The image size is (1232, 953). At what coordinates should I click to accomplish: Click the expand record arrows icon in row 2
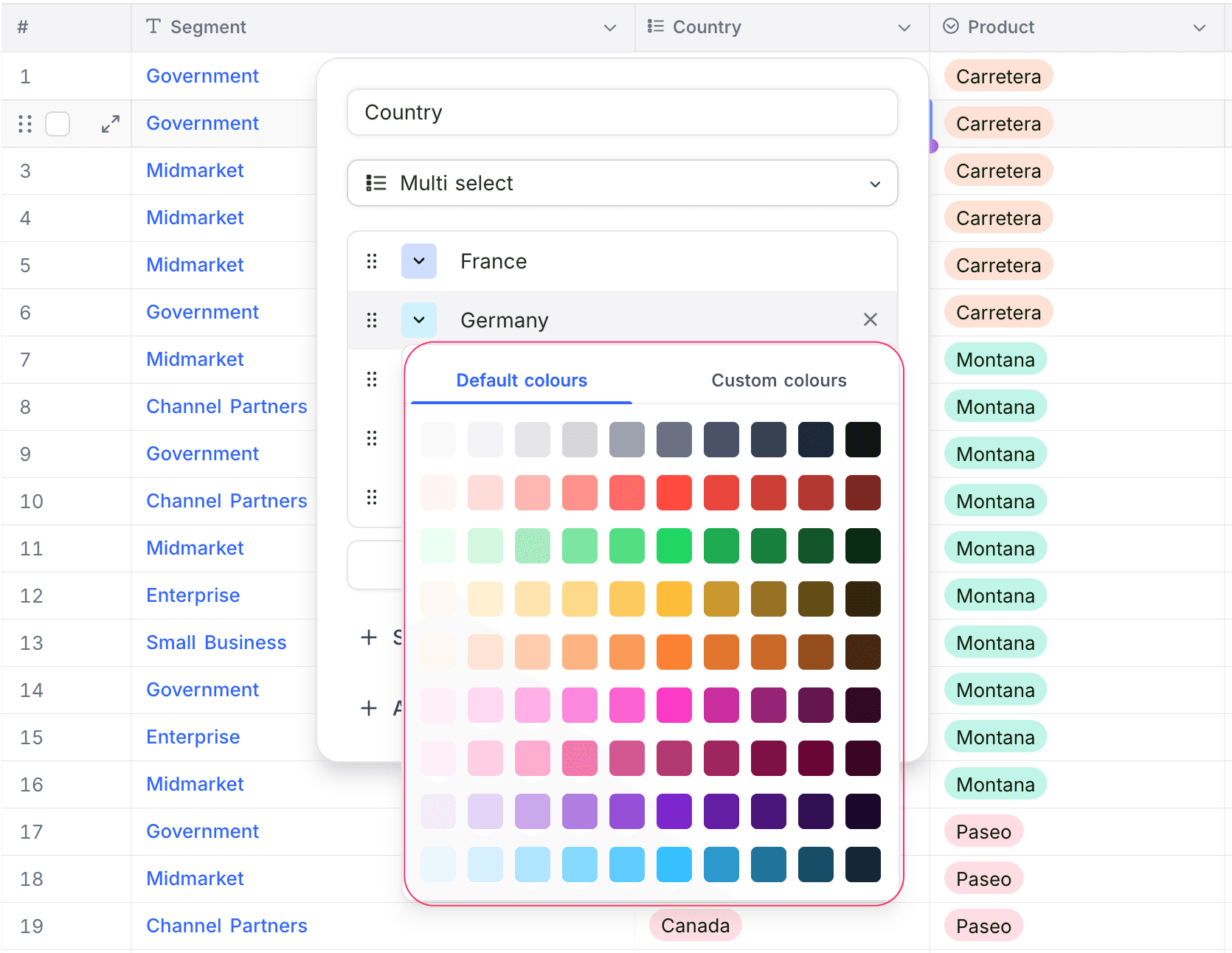tap(111, 124)
